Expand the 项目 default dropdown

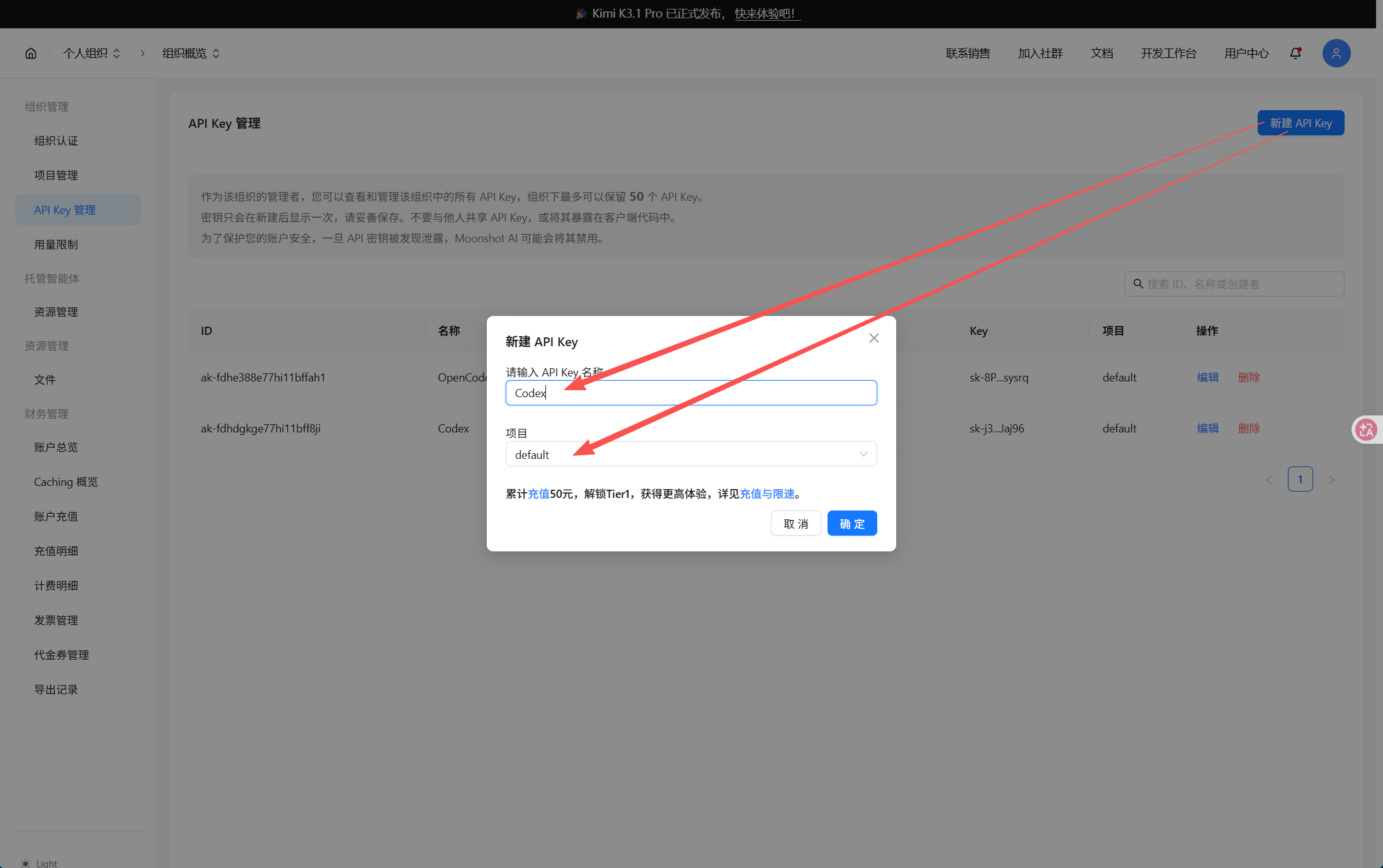click(691, 454)
